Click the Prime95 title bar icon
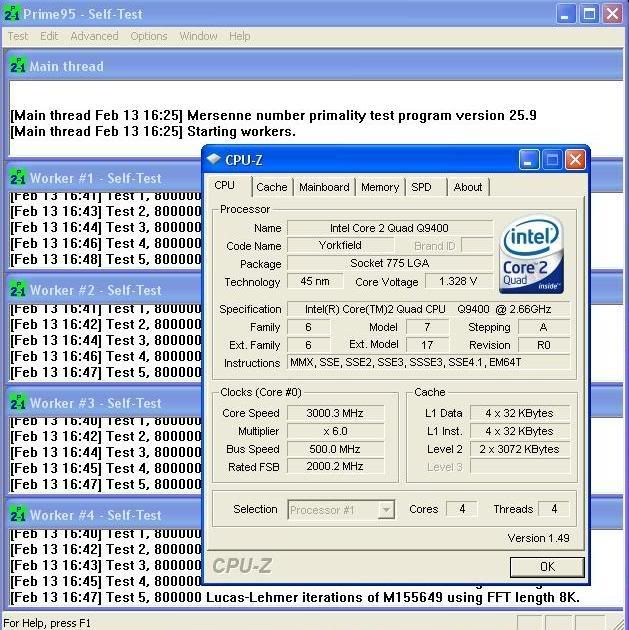The image size is (629, 630). (12, 13)
